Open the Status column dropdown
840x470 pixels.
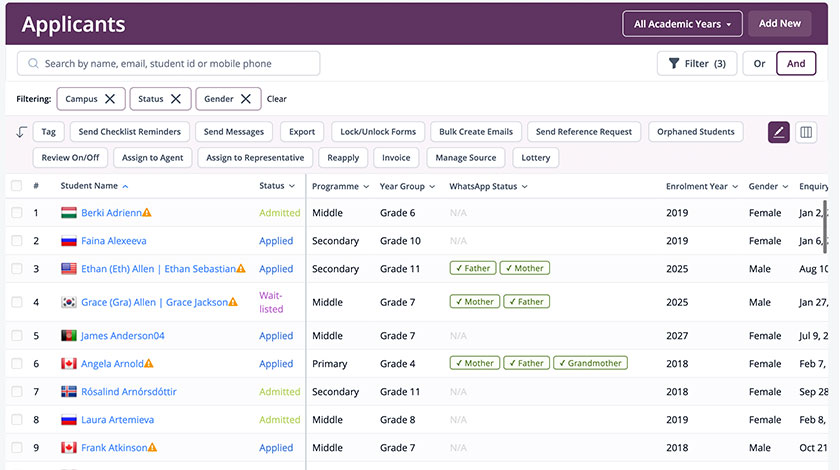point(292,186)
